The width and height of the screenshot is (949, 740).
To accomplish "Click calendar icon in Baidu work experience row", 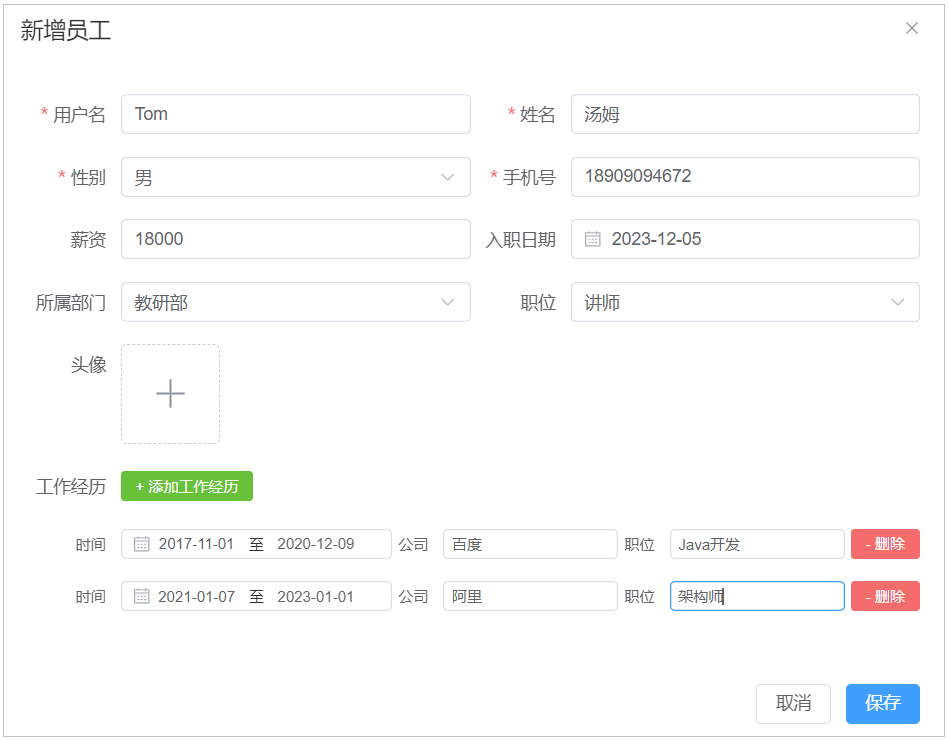I will click(x=142, y=544).
